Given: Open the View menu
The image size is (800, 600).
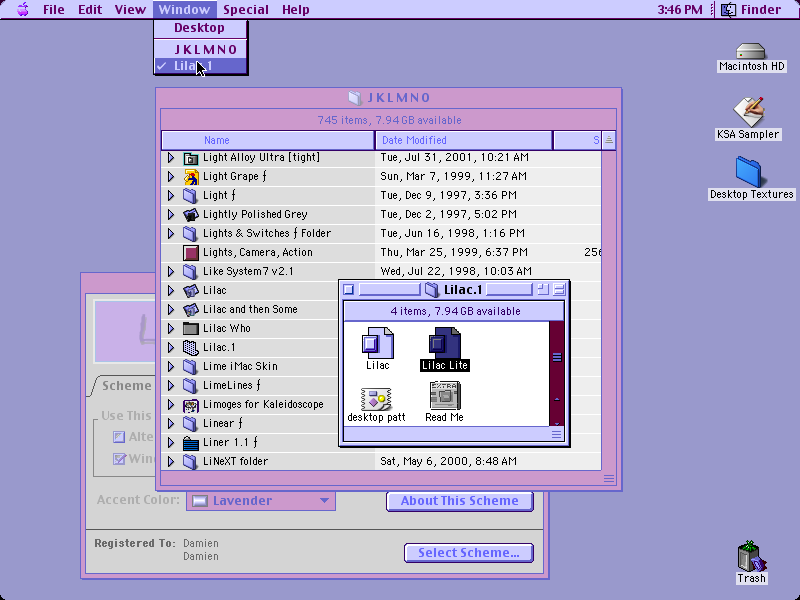Looking at the screenshot, I should pos(130,9).
